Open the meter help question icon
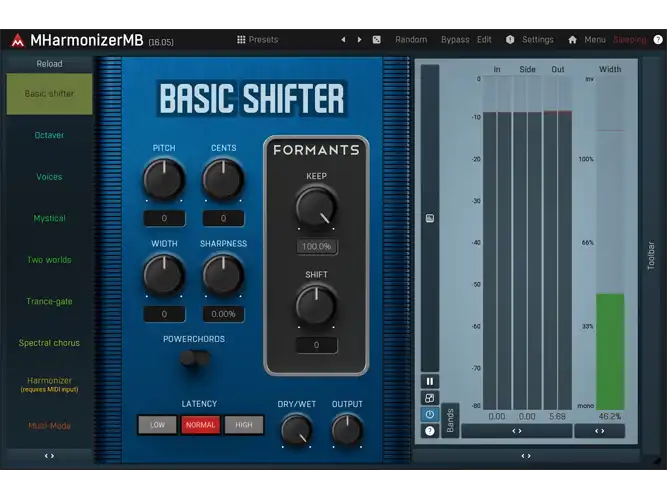Image resolution: width=667 pixels, height=500 pixels. pos(430,431)
